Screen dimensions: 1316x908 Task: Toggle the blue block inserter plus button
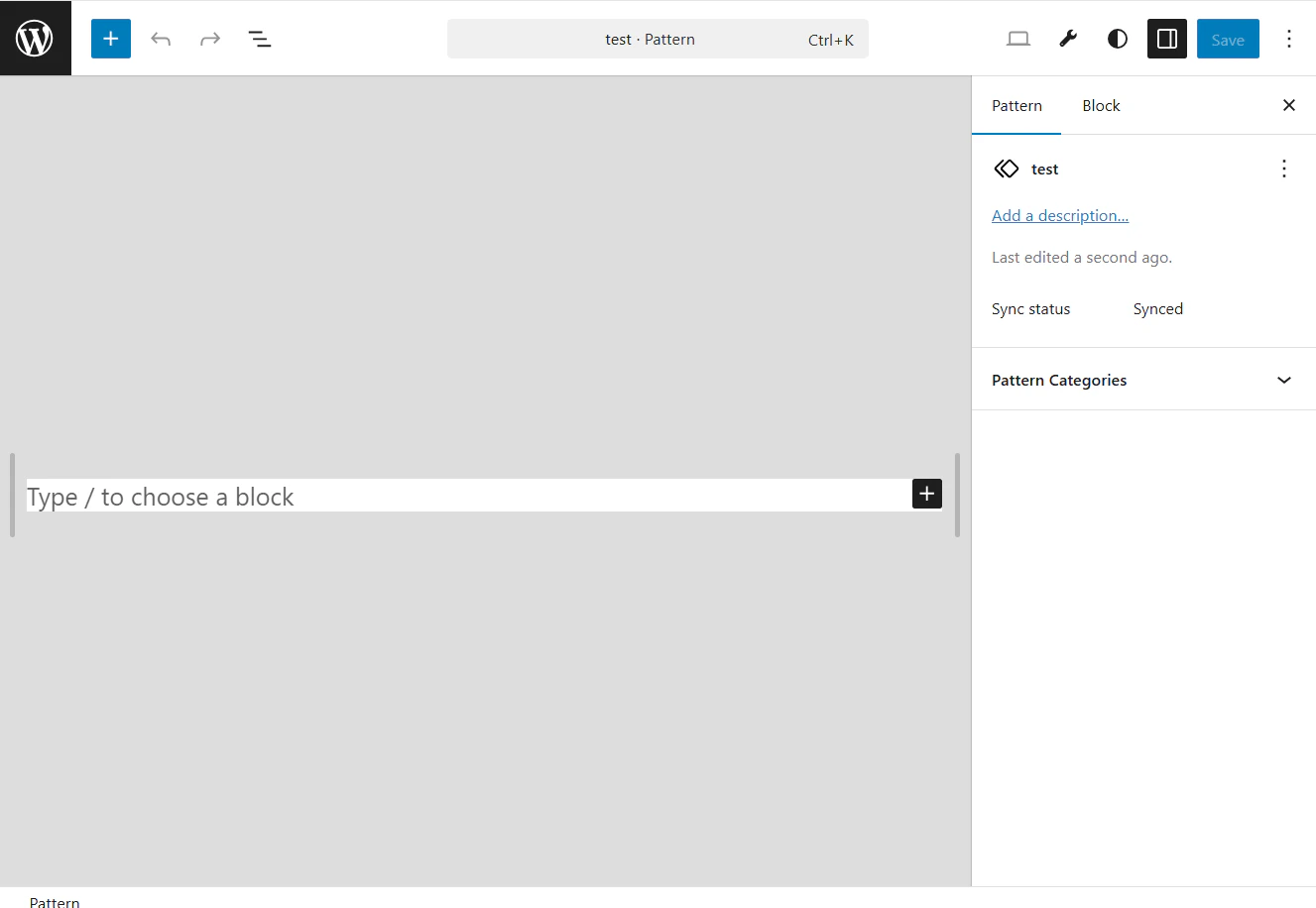111,39
